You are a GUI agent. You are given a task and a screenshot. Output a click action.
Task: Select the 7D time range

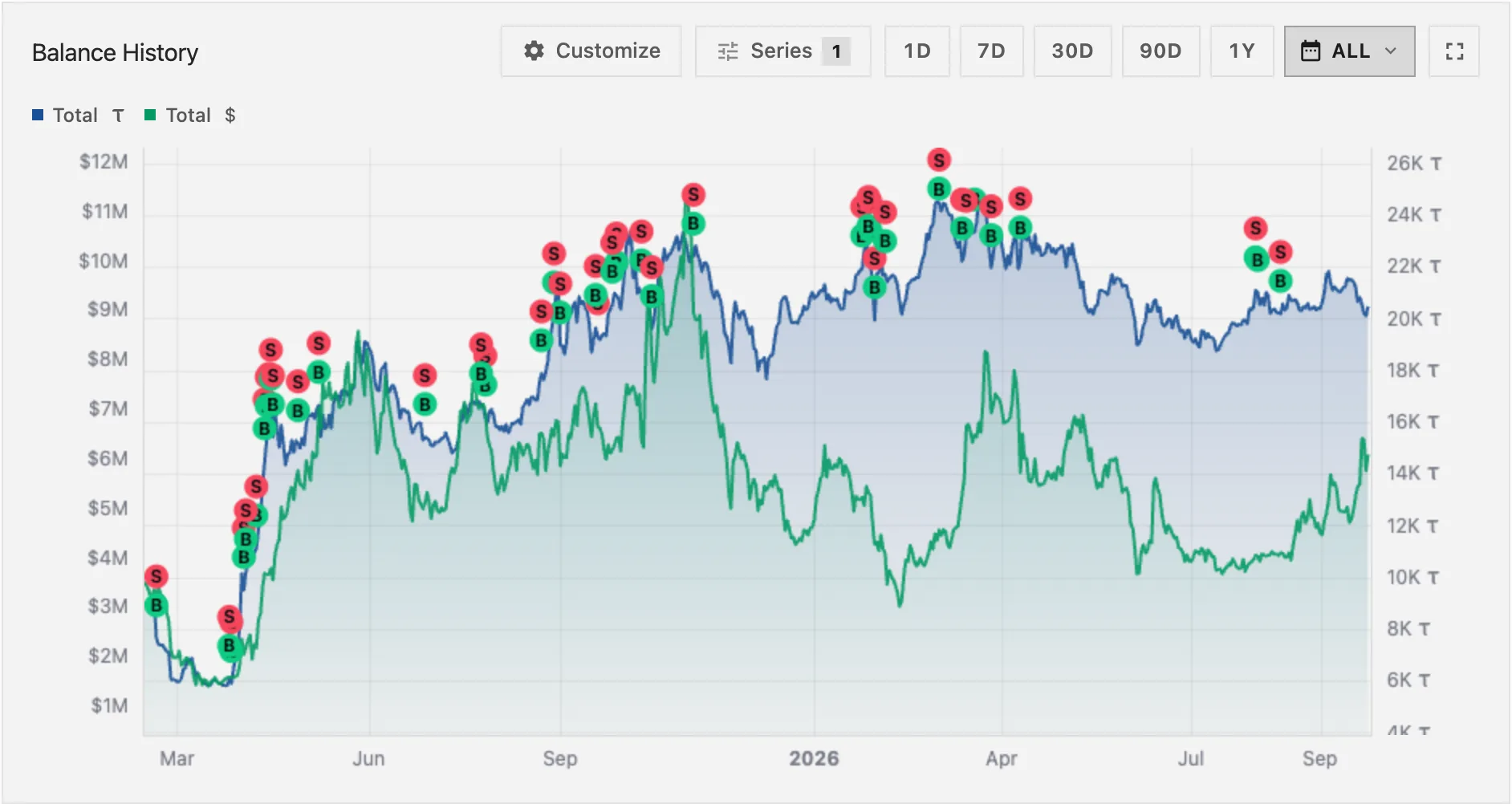[x=991, y=51]
